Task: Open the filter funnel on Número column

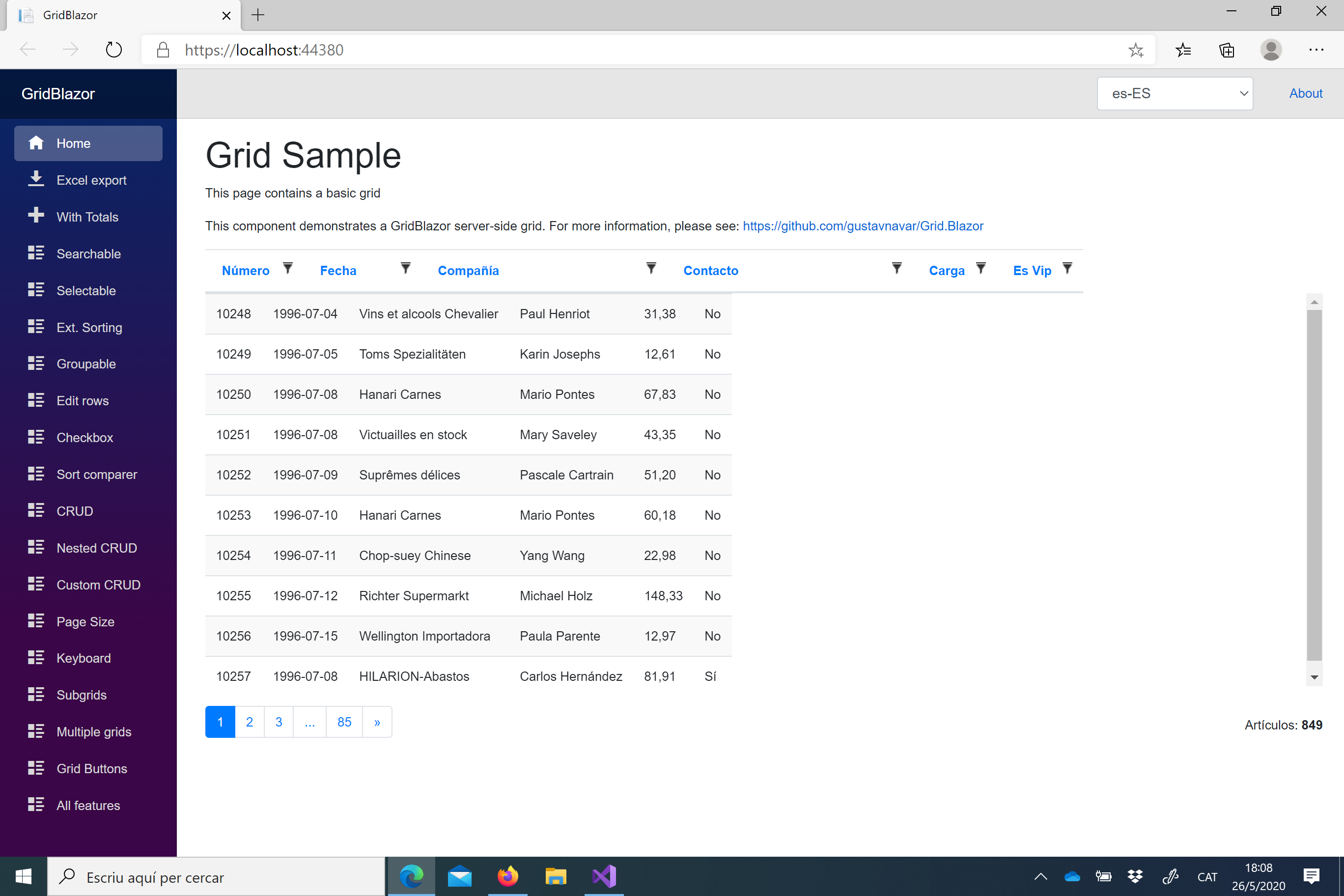Action: 288,268
